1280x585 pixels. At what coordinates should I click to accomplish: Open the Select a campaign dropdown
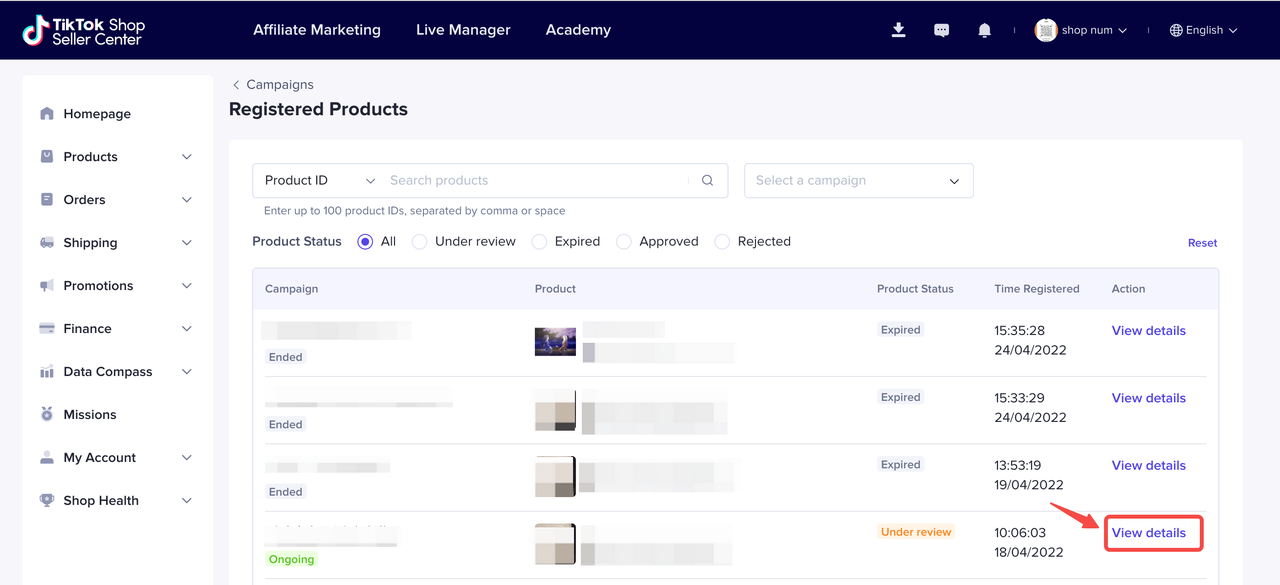click(x=858, y=181)
